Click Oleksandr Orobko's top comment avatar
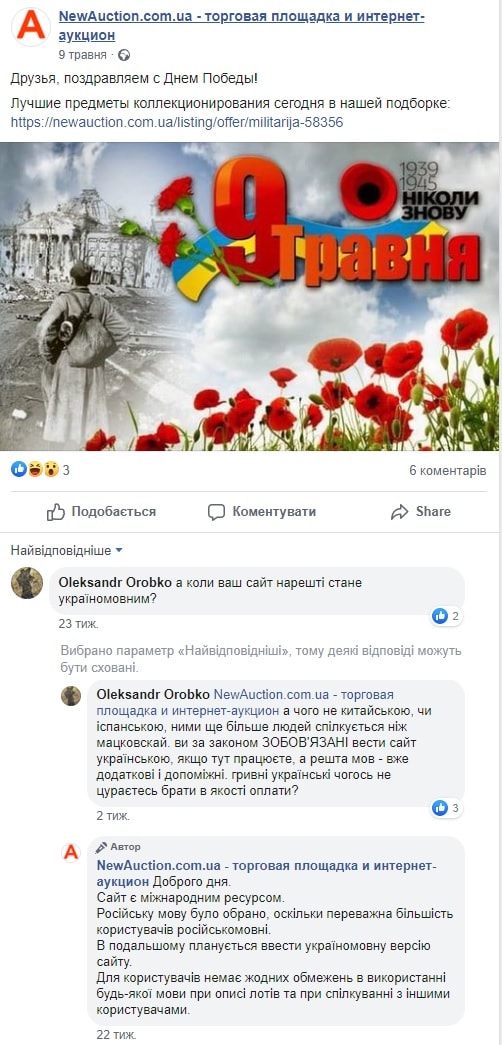This screenshot has height=1045, width=502. click(x=27, y=583)
